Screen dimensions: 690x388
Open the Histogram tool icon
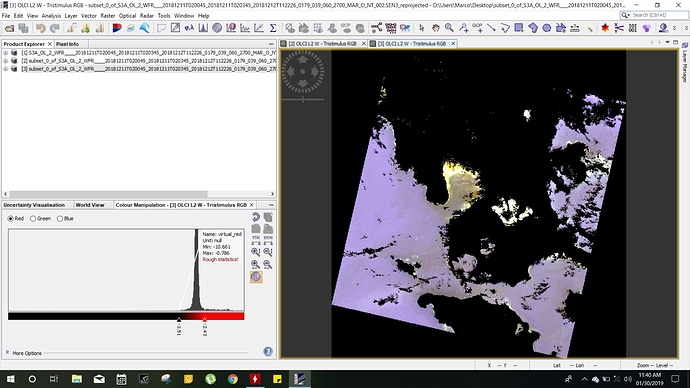coord(203,28)
